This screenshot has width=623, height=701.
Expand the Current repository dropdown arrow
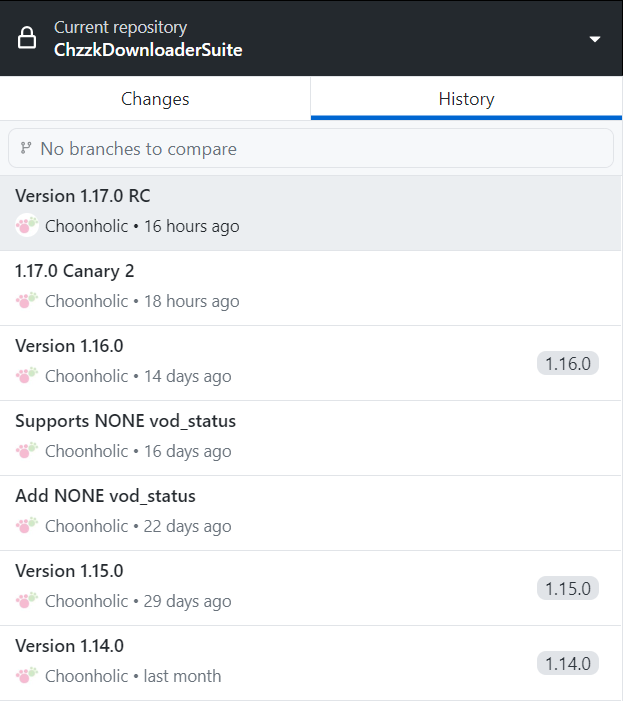pos(595,39)
